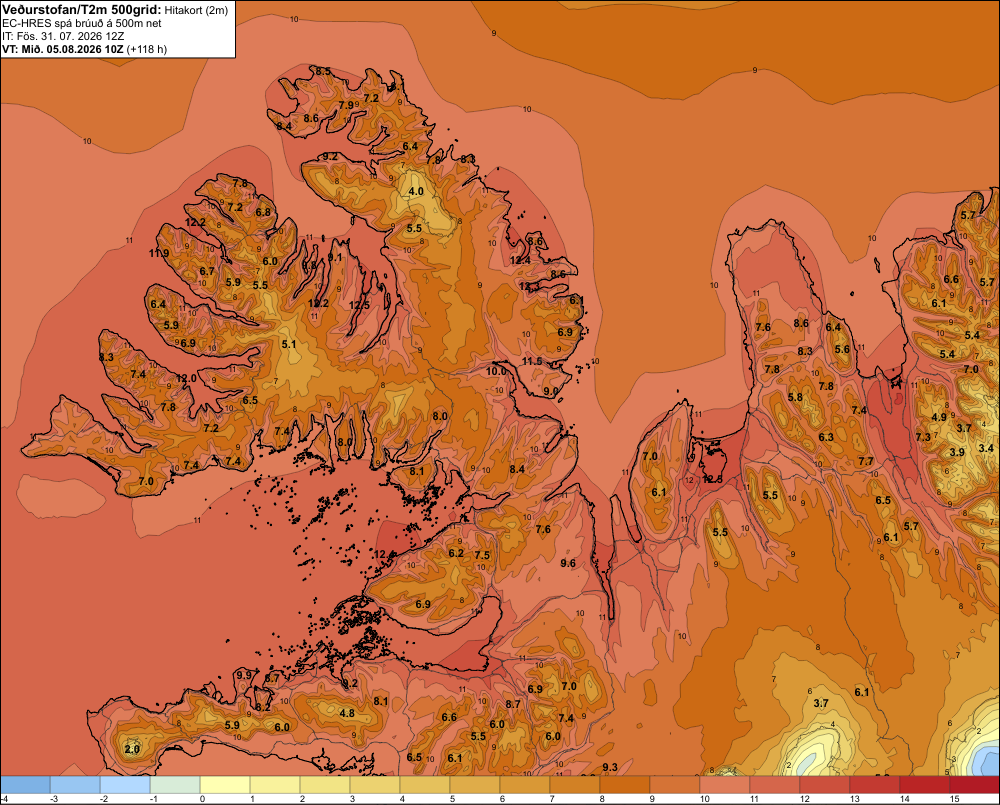Click the 7.0 label on western peninsula

pos(146,481)
